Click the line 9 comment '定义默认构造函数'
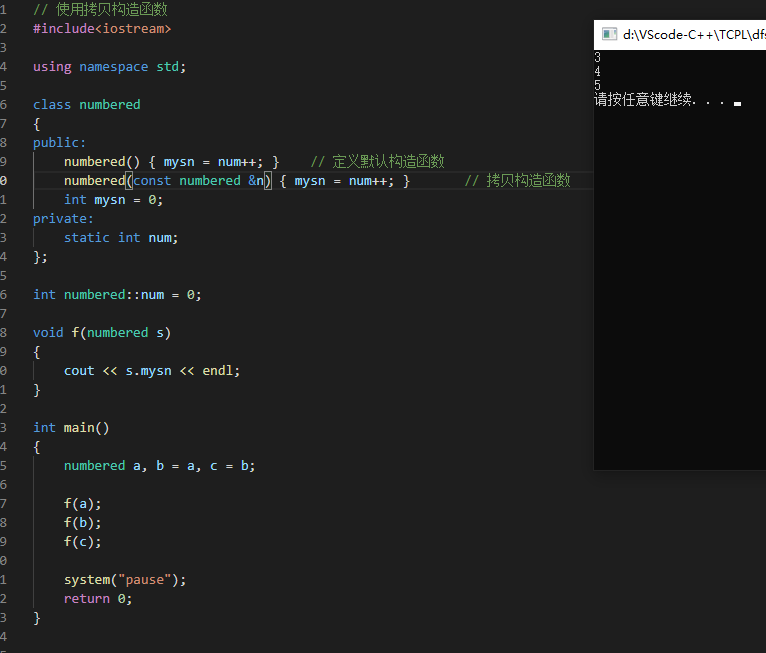The image size is (766, 653). (x=388, y=161)
